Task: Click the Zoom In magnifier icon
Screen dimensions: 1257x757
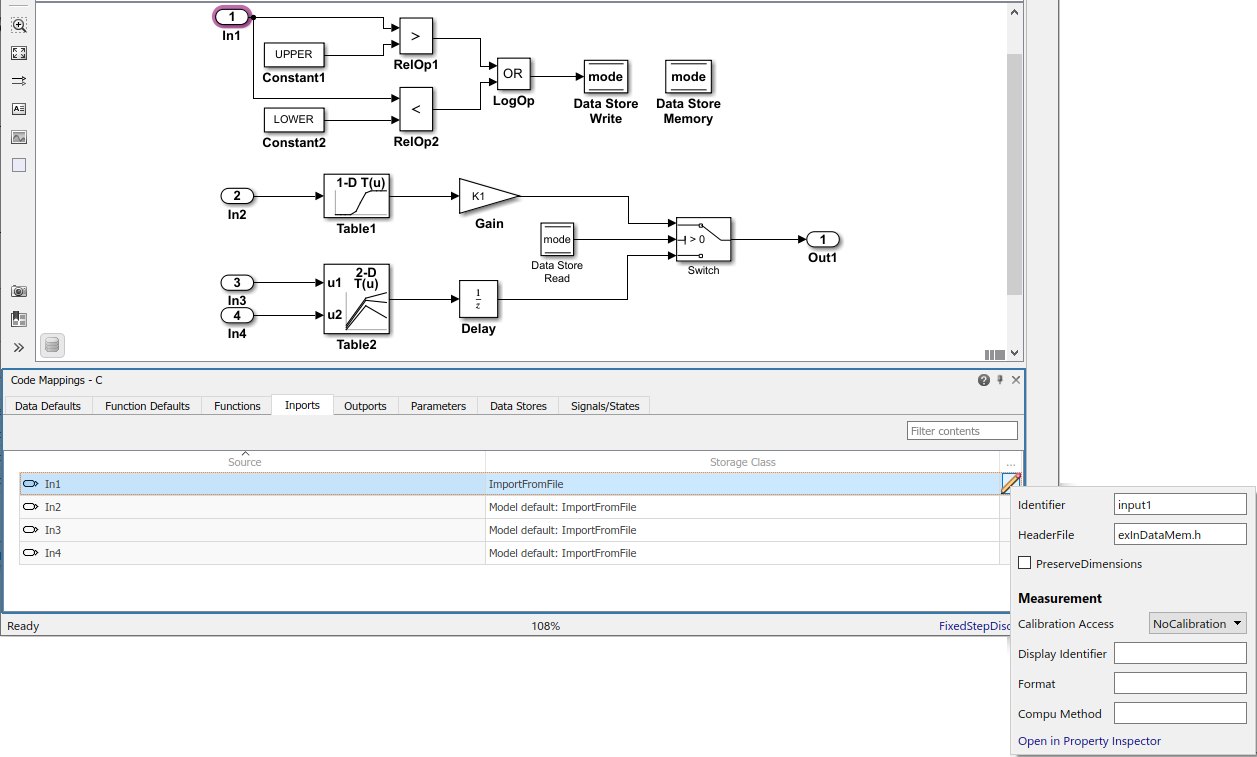Action: (19, 25)
